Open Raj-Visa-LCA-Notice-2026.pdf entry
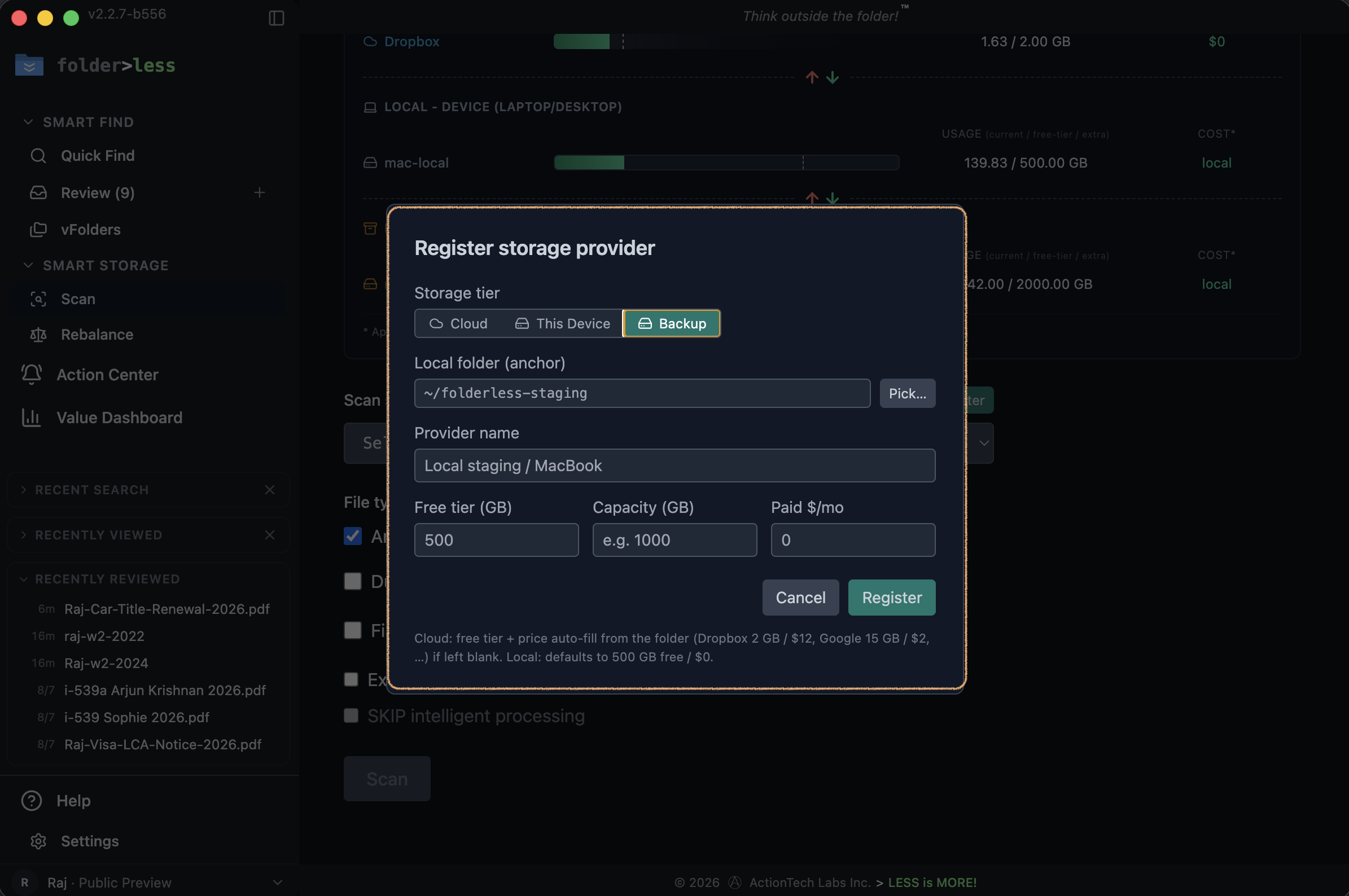The width and height of the screenshot is (1349, 896). pos(163,744)
